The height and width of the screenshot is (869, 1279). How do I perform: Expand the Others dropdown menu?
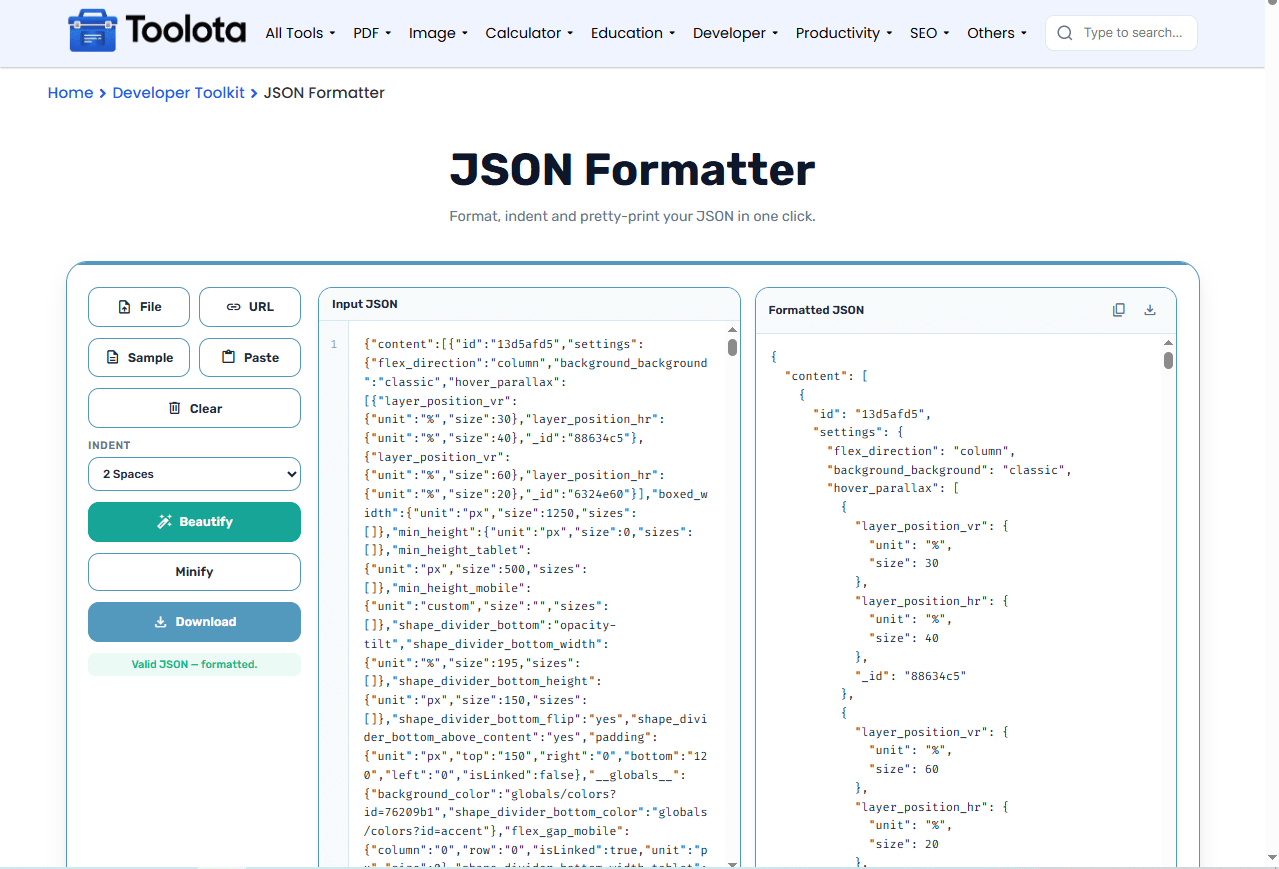(x=997, y=33)
